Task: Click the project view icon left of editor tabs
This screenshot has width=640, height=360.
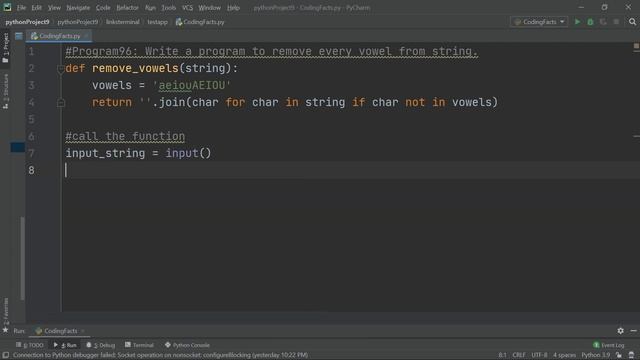Action: [19, 36]
